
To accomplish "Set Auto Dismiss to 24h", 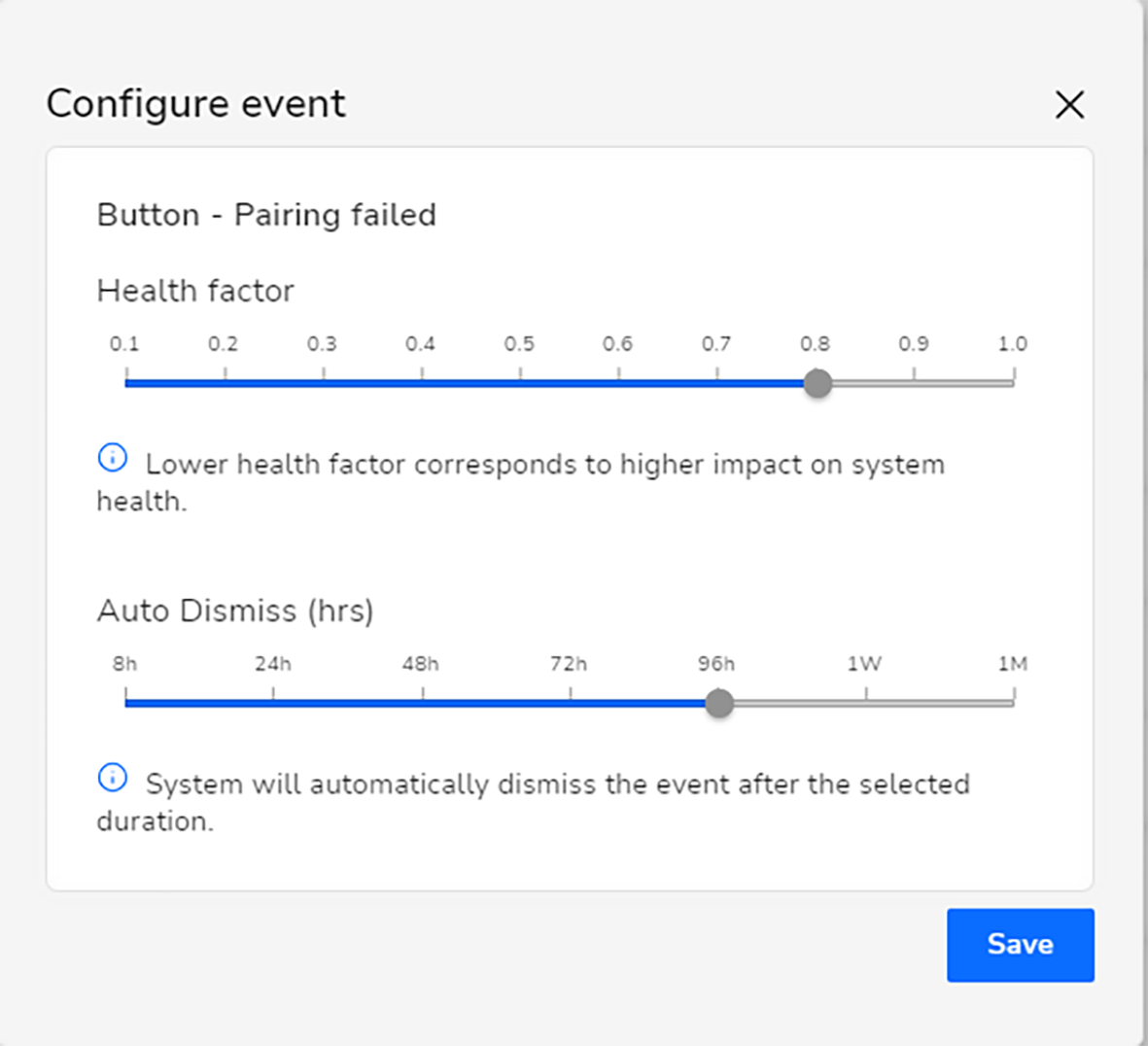I will (x=274, y=703).
